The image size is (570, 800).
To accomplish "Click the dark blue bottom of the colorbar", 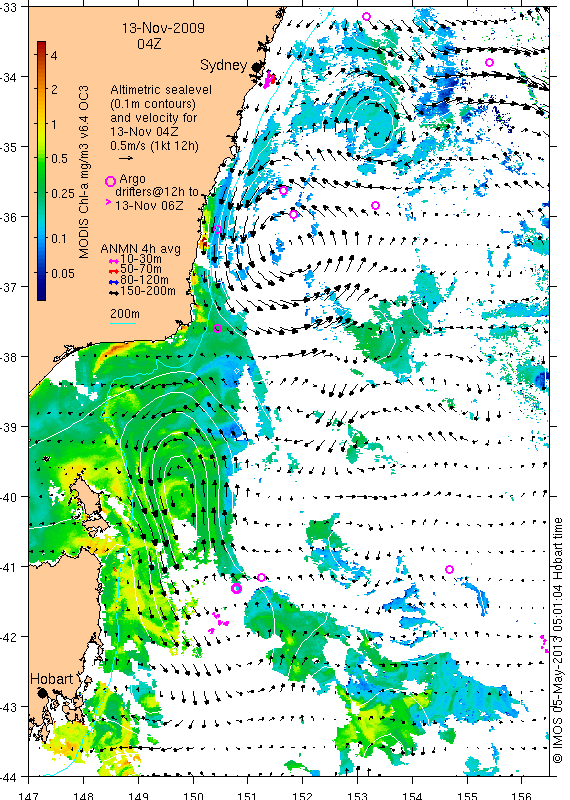I will (x=41, y=293).
